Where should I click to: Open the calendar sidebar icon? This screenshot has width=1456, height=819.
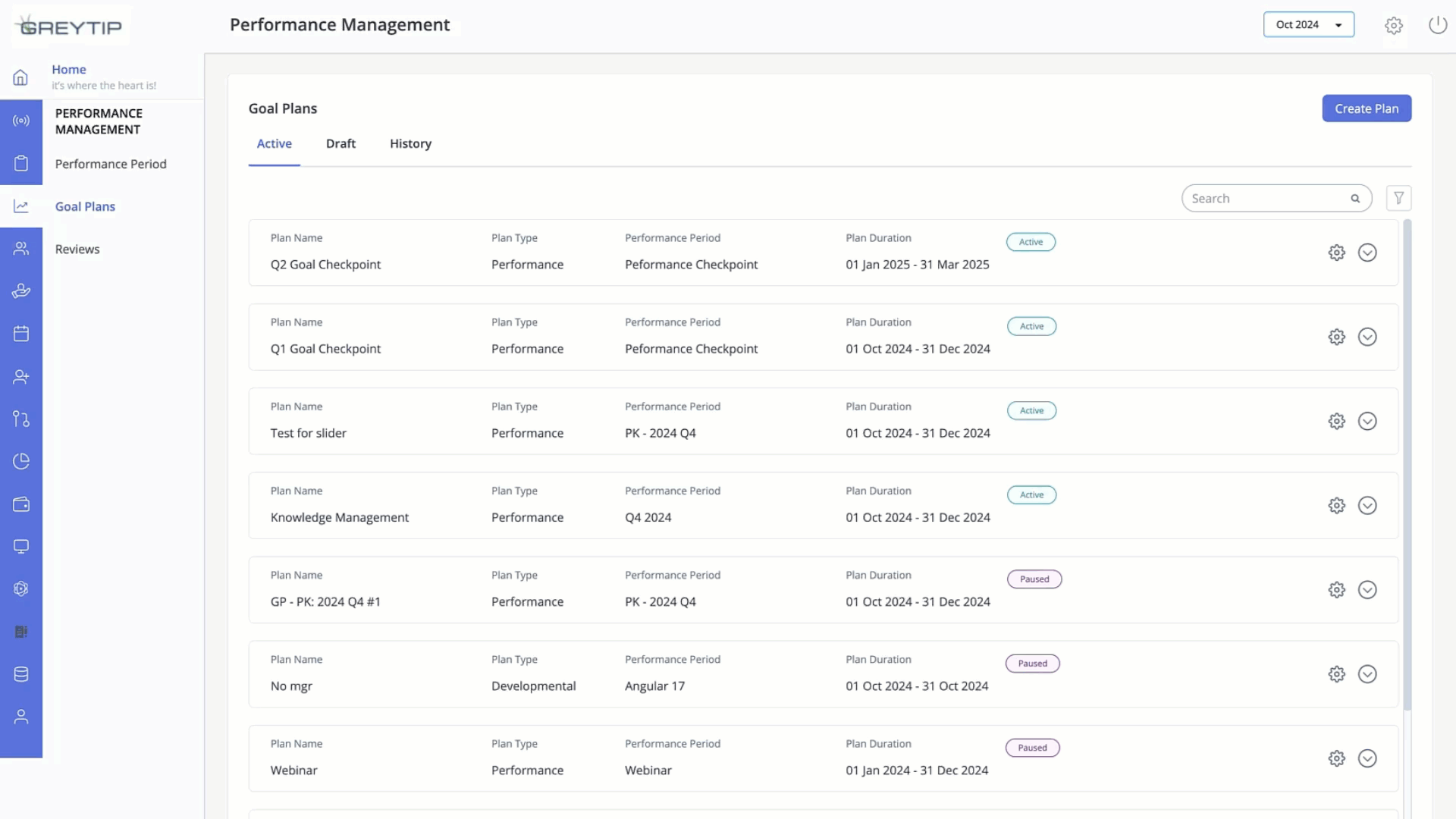pos(20,334)
